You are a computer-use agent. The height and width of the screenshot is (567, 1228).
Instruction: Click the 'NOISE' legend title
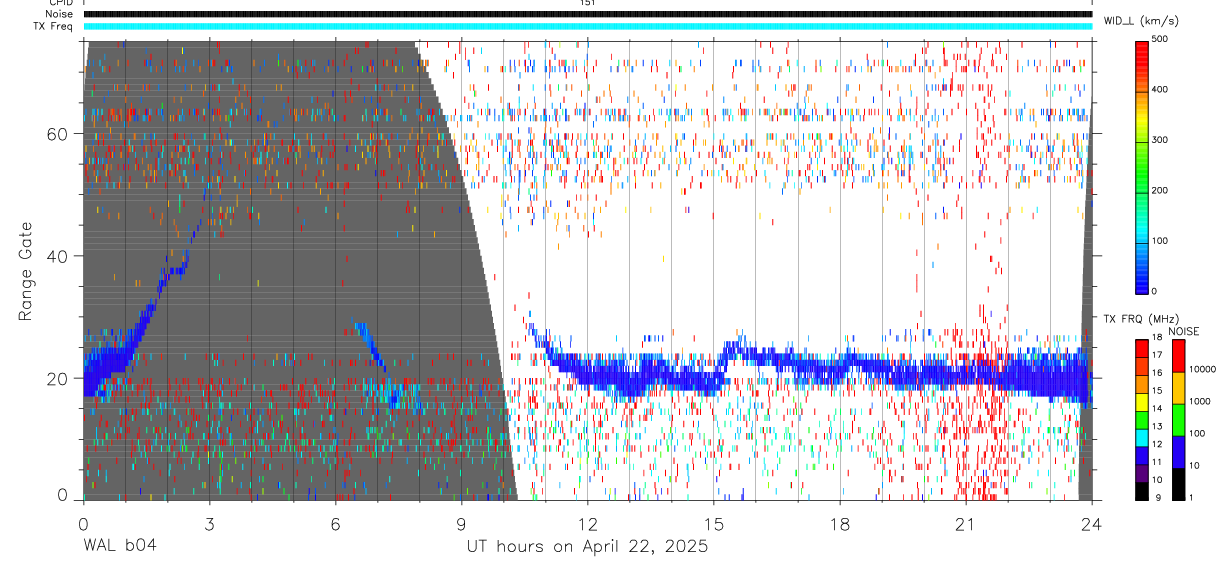pyautogui.click(x=1184, y=331)
